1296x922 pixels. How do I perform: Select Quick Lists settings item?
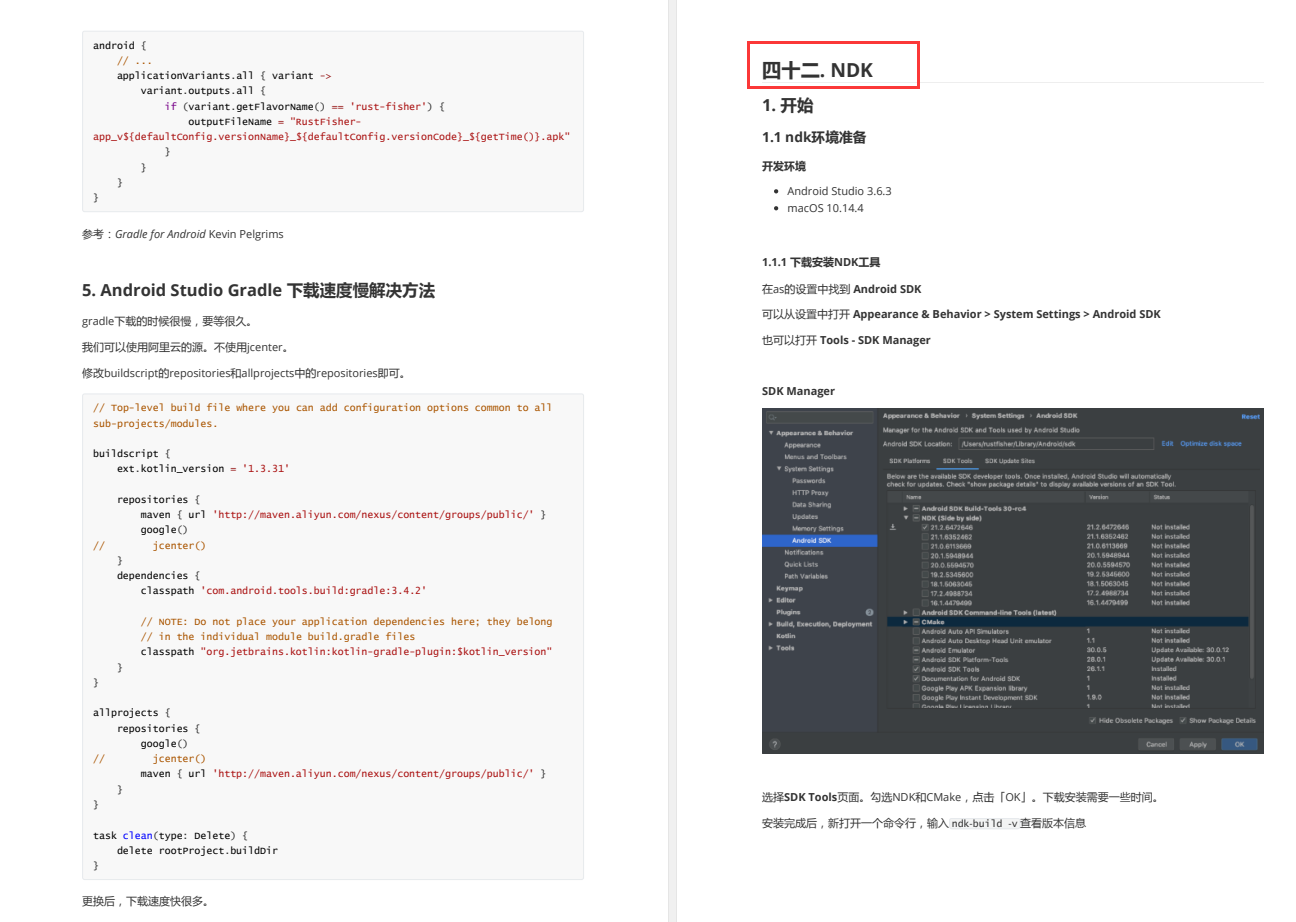coord(800,564)
